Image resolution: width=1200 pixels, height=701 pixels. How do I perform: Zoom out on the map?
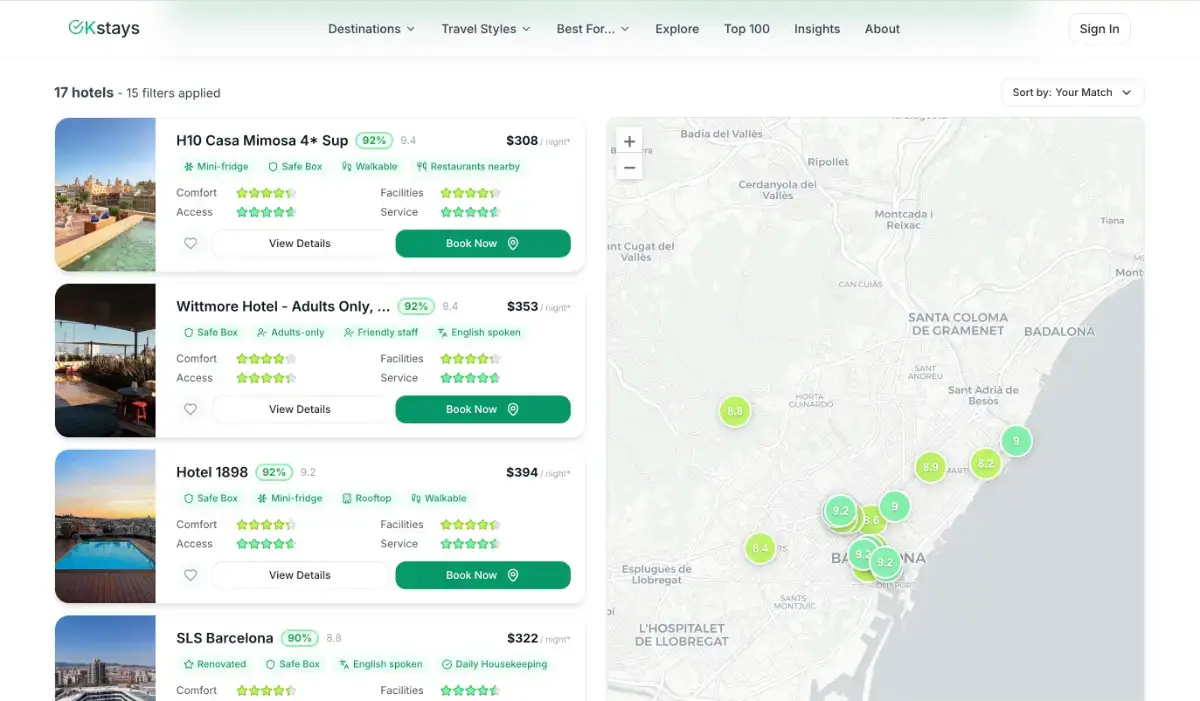click(x=629, y=167)
